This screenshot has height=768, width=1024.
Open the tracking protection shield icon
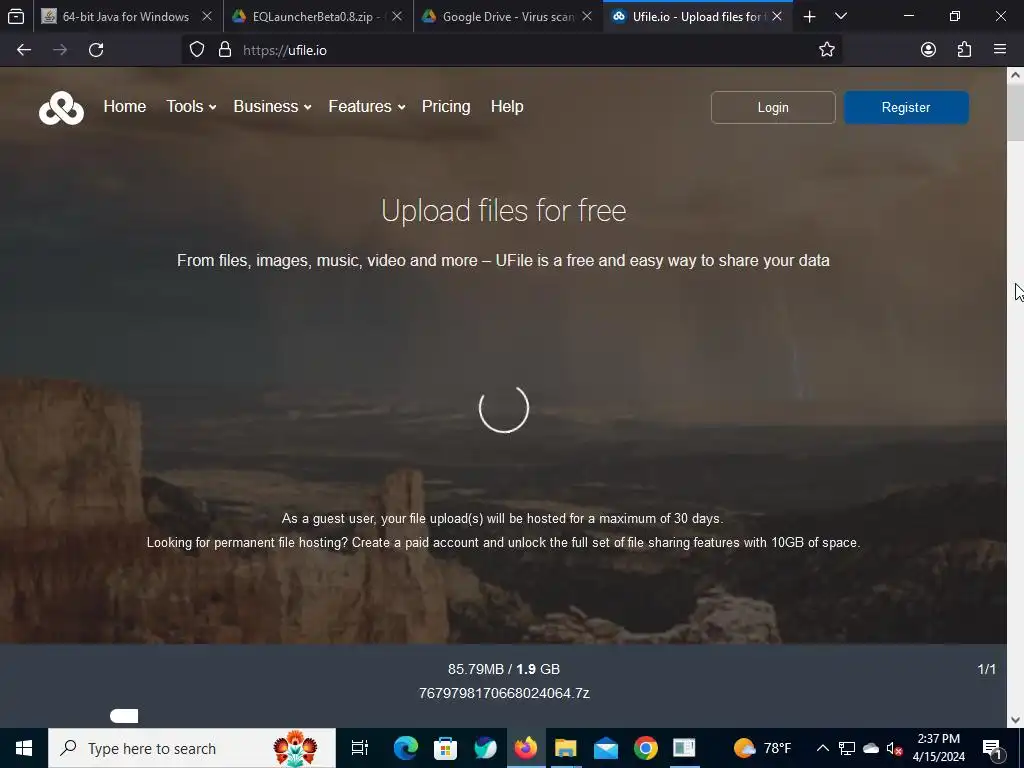pos(197,50)
